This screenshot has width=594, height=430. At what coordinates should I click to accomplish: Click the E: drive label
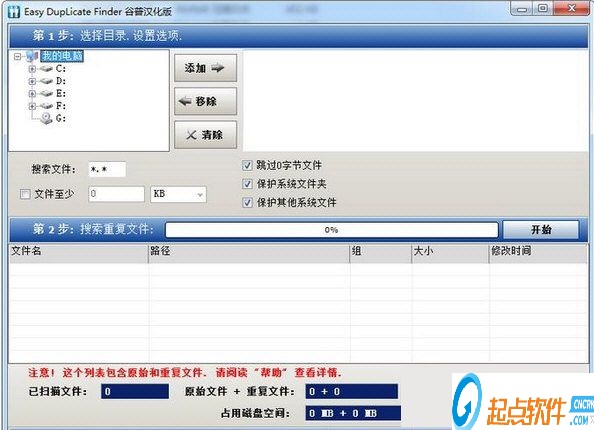click(61, 94)
